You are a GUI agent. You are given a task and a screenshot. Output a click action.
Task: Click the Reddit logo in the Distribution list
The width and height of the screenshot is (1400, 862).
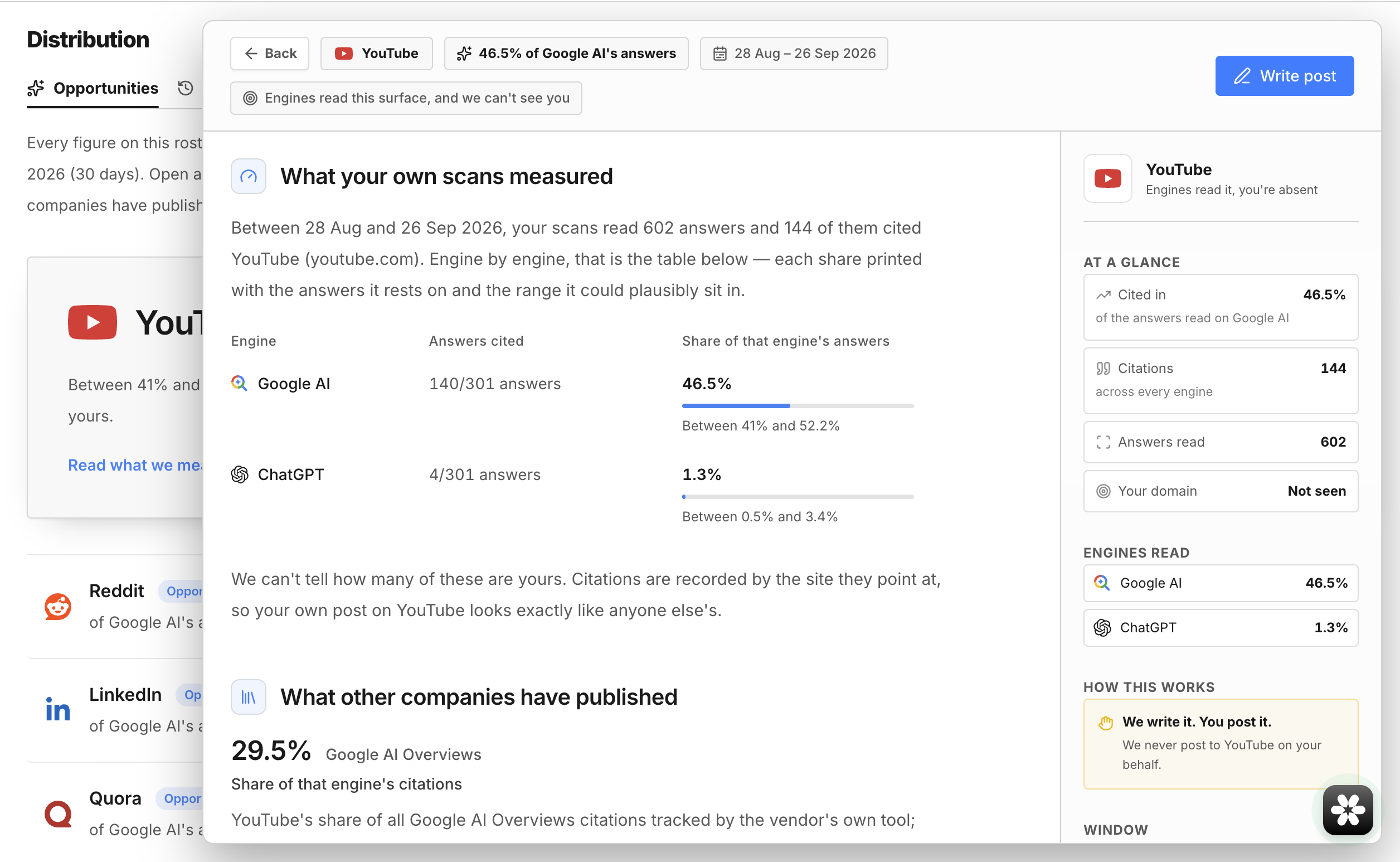coord(57,606)
